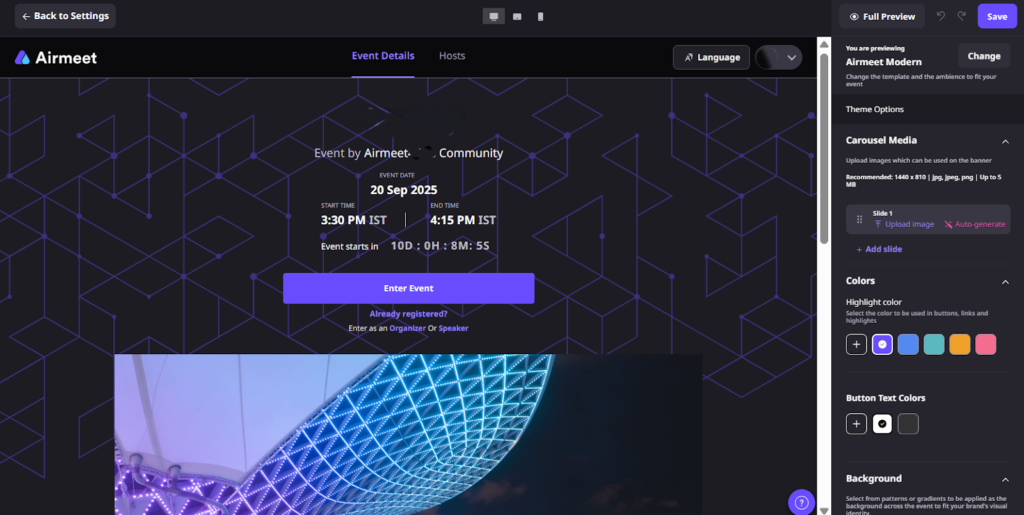Add a custom button text color
The height and width of the screenshot is (515, 1024).
(x=856, y=424)
